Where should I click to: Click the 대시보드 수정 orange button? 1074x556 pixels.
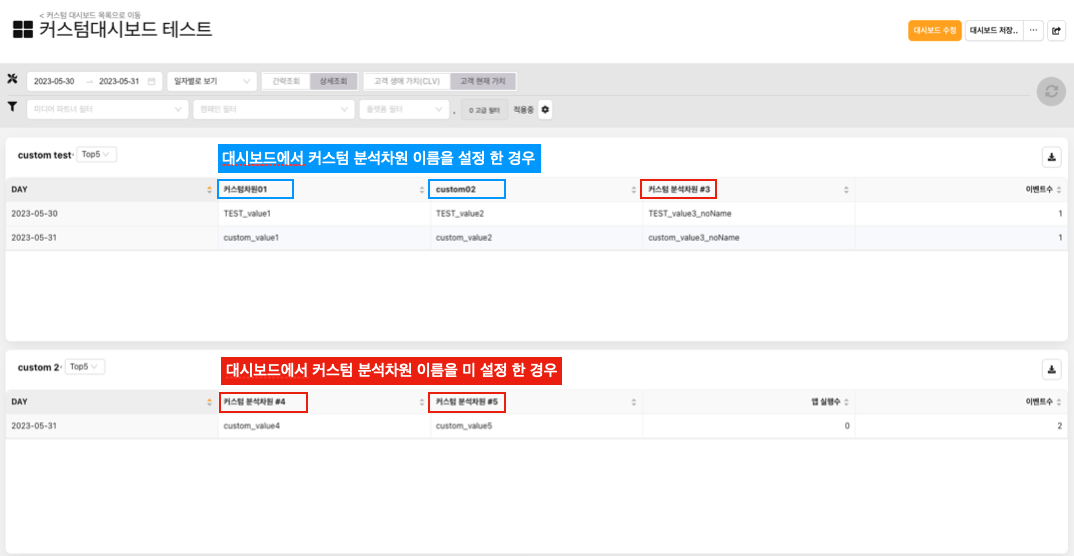pyautogui.click(x=934, y=31)
